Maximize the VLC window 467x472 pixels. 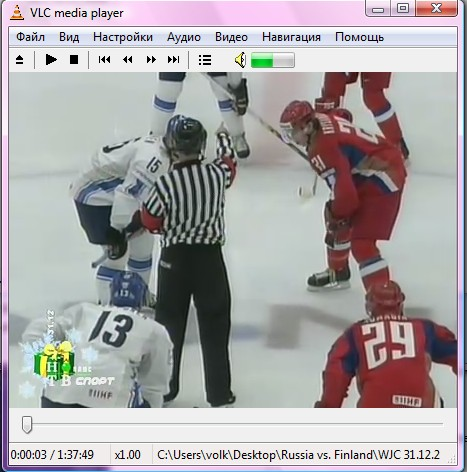click(403, 8)
